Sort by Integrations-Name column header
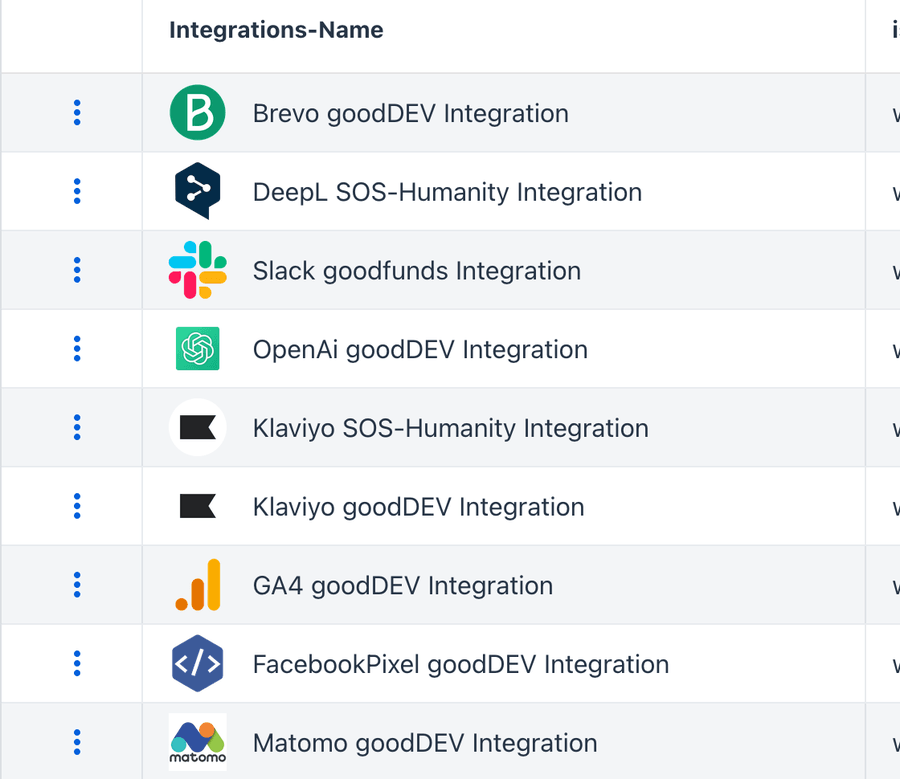900x779 pixels. (x=276, y=30)
